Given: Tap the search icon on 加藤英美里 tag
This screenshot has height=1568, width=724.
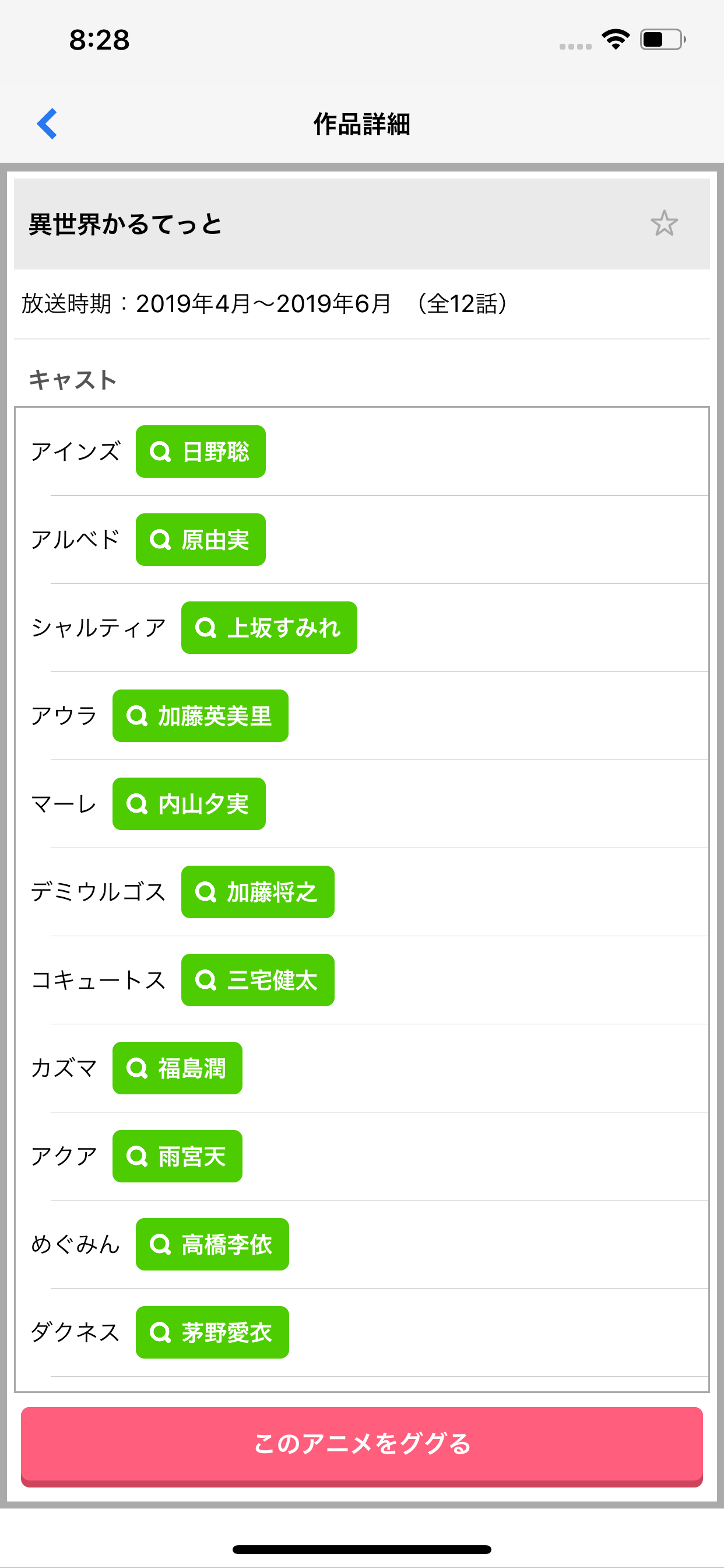Looking at the screenshot, I should coord(137,716).
